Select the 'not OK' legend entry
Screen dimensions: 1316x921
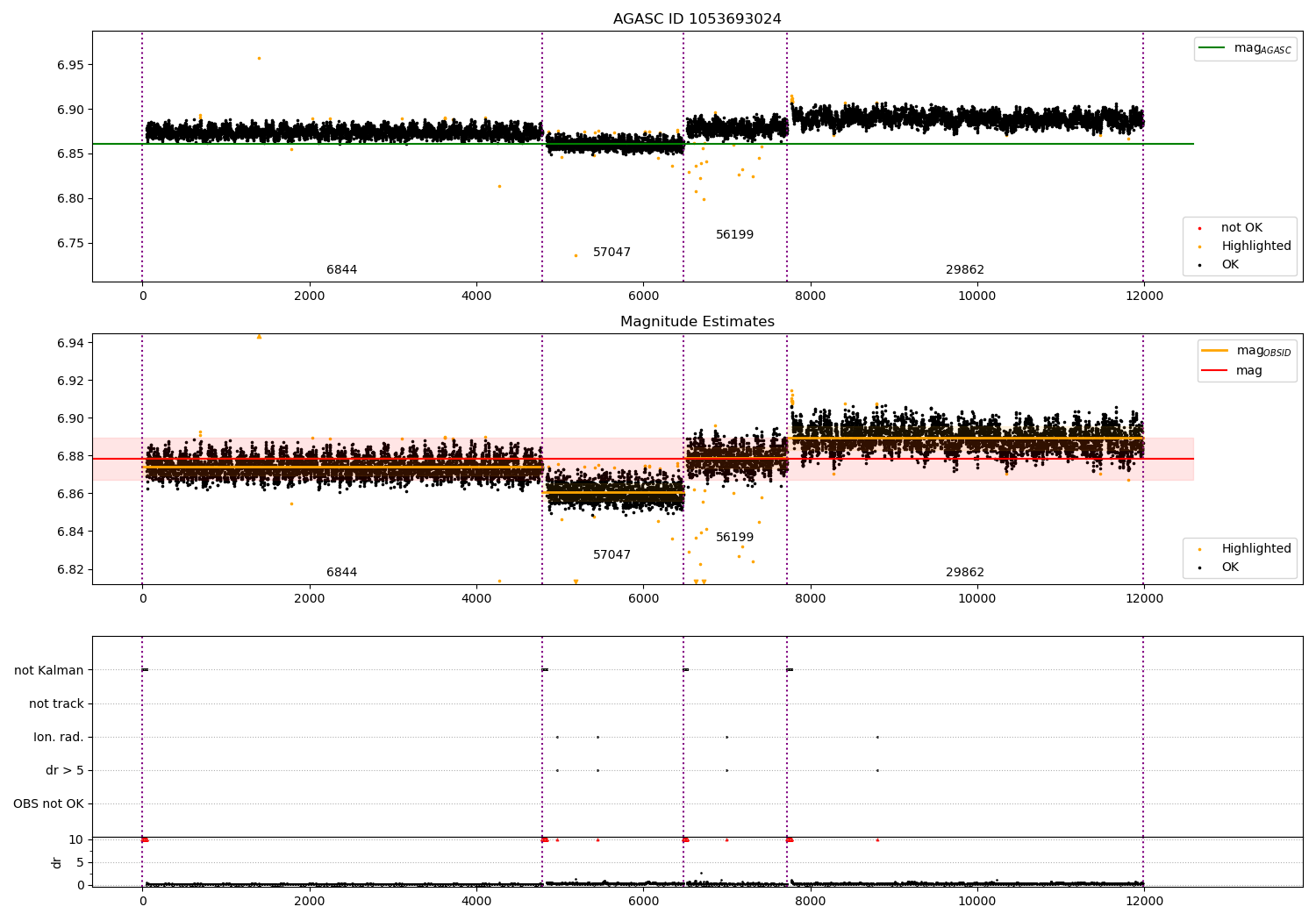[x=1241, y=228]
